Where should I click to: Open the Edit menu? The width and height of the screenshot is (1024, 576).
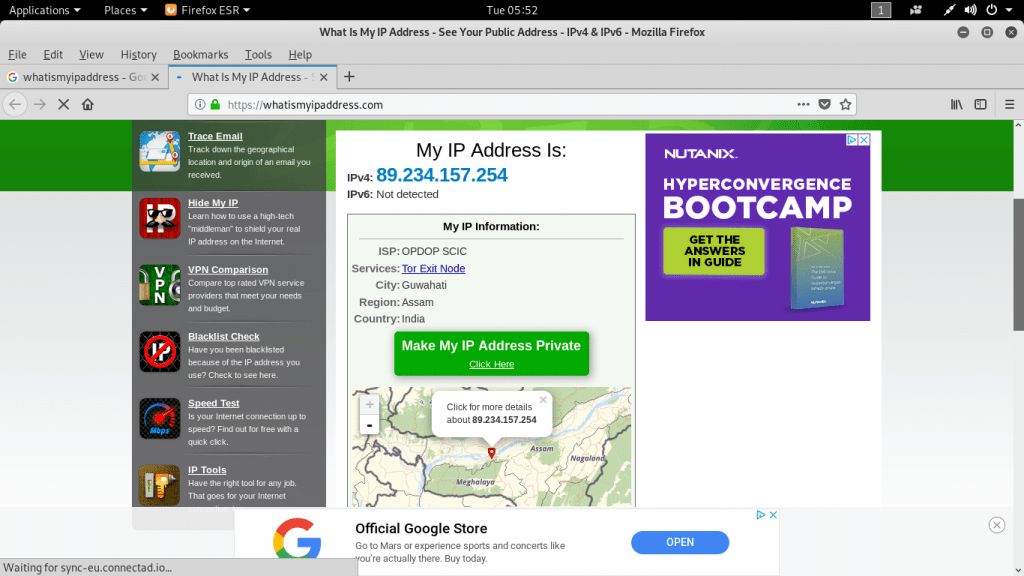(x=53, y=55)
